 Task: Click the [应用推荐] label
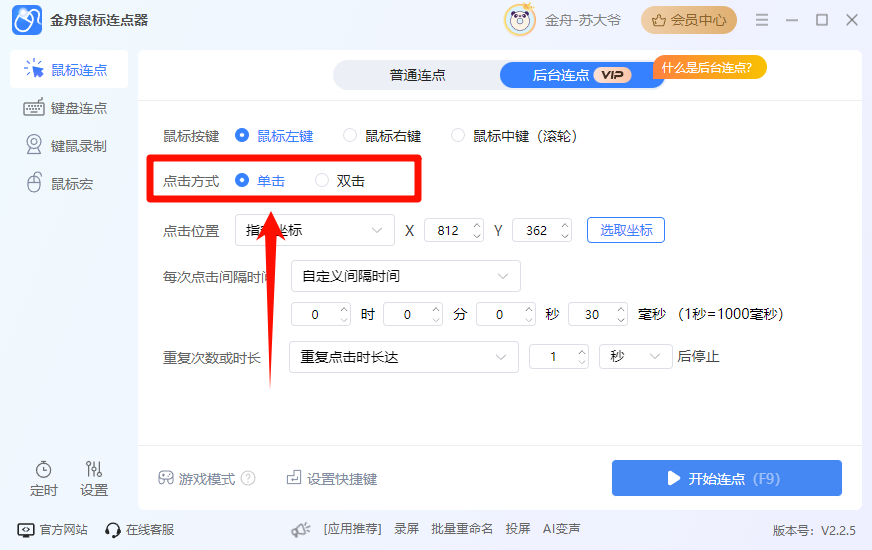click(x=353, y=529)
